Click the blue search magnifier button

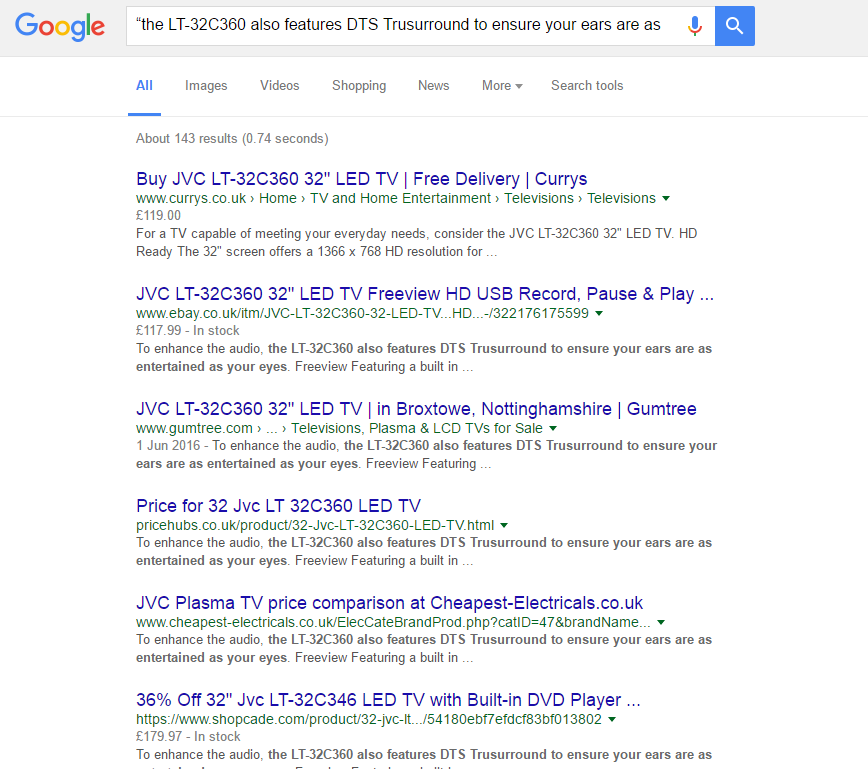[735, 26]
